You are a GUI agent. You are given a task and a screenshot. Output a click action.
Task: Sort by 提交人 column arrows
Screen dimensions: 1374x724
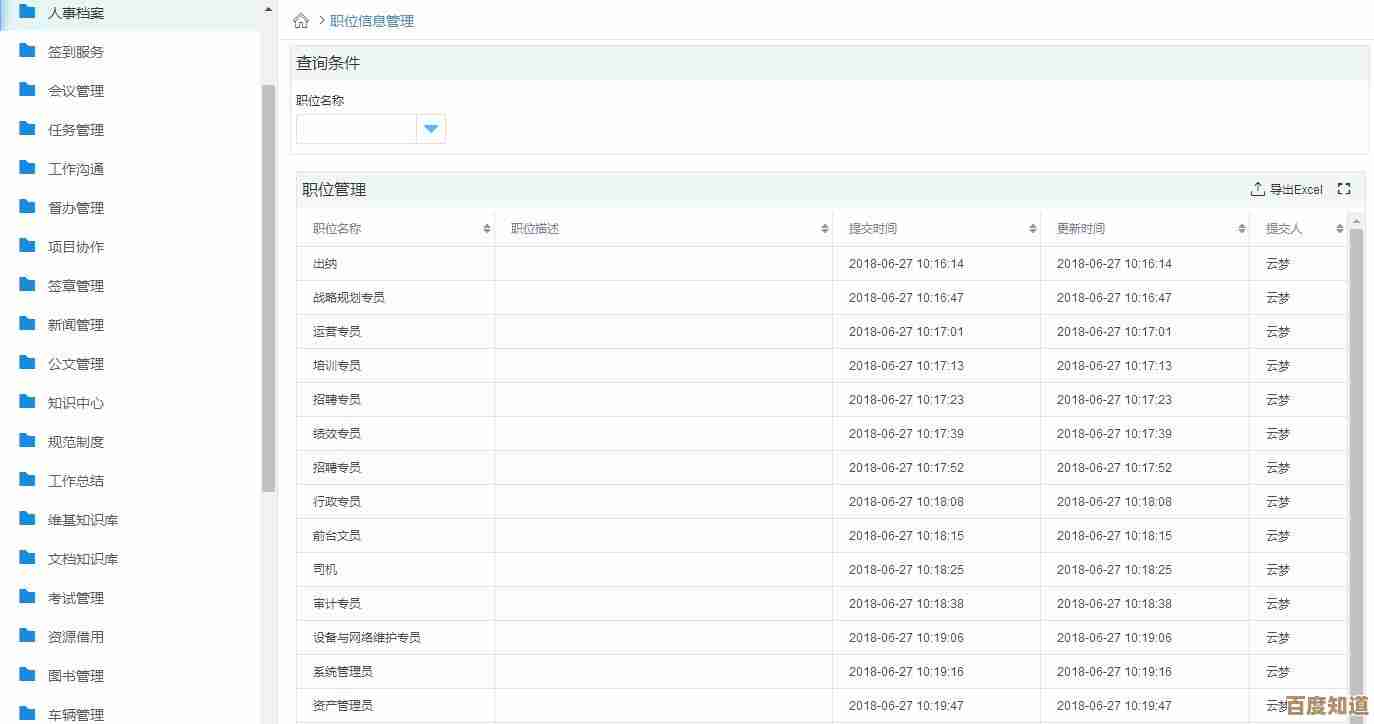(1339, 229)
